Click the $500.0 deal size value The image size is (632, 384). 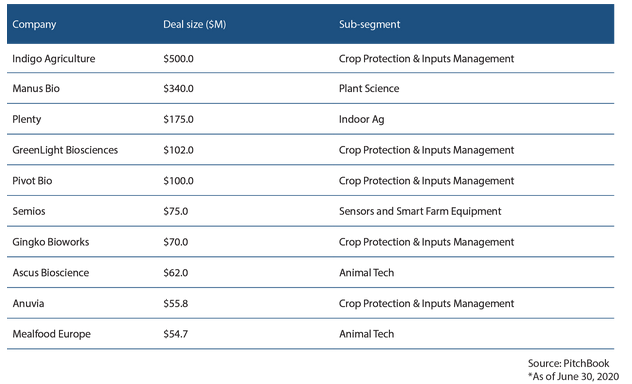179,59
